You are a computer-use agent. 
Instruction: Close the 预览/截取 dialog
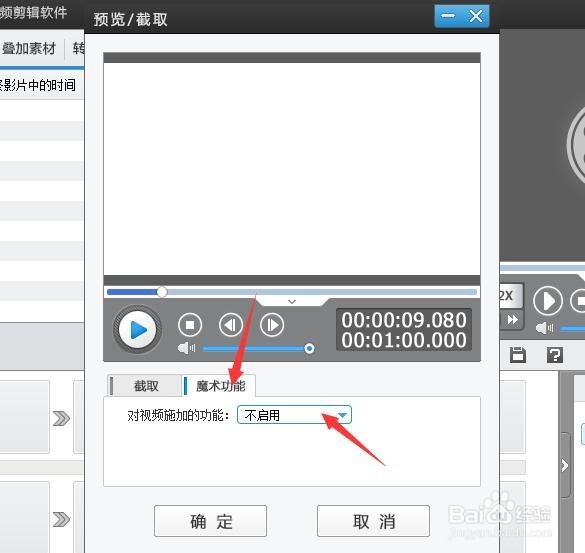(x=476, y=16)
